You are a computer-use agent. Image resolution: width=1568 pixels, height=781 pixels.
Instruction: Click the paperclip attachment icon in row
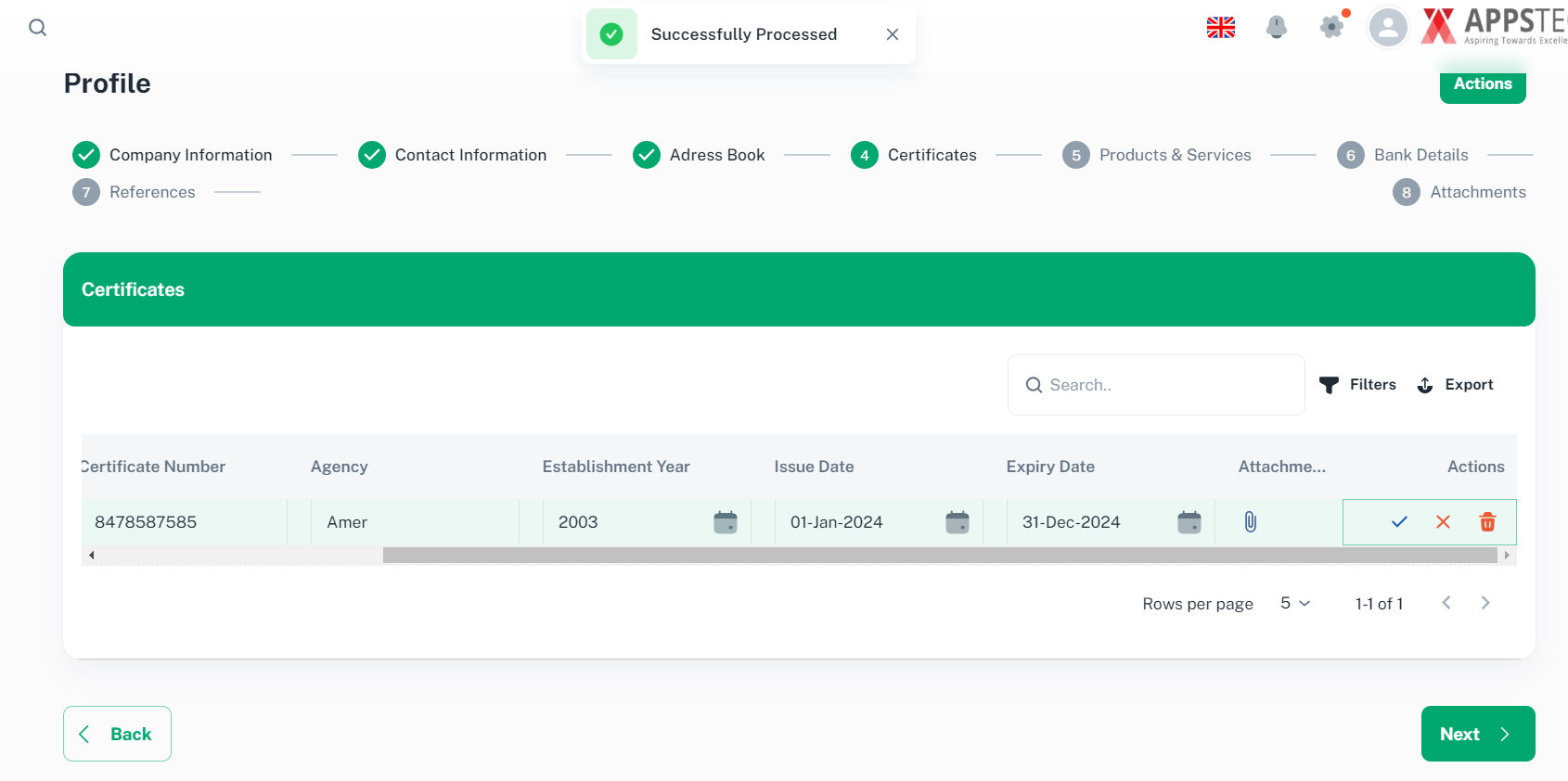click(1250, 522)
